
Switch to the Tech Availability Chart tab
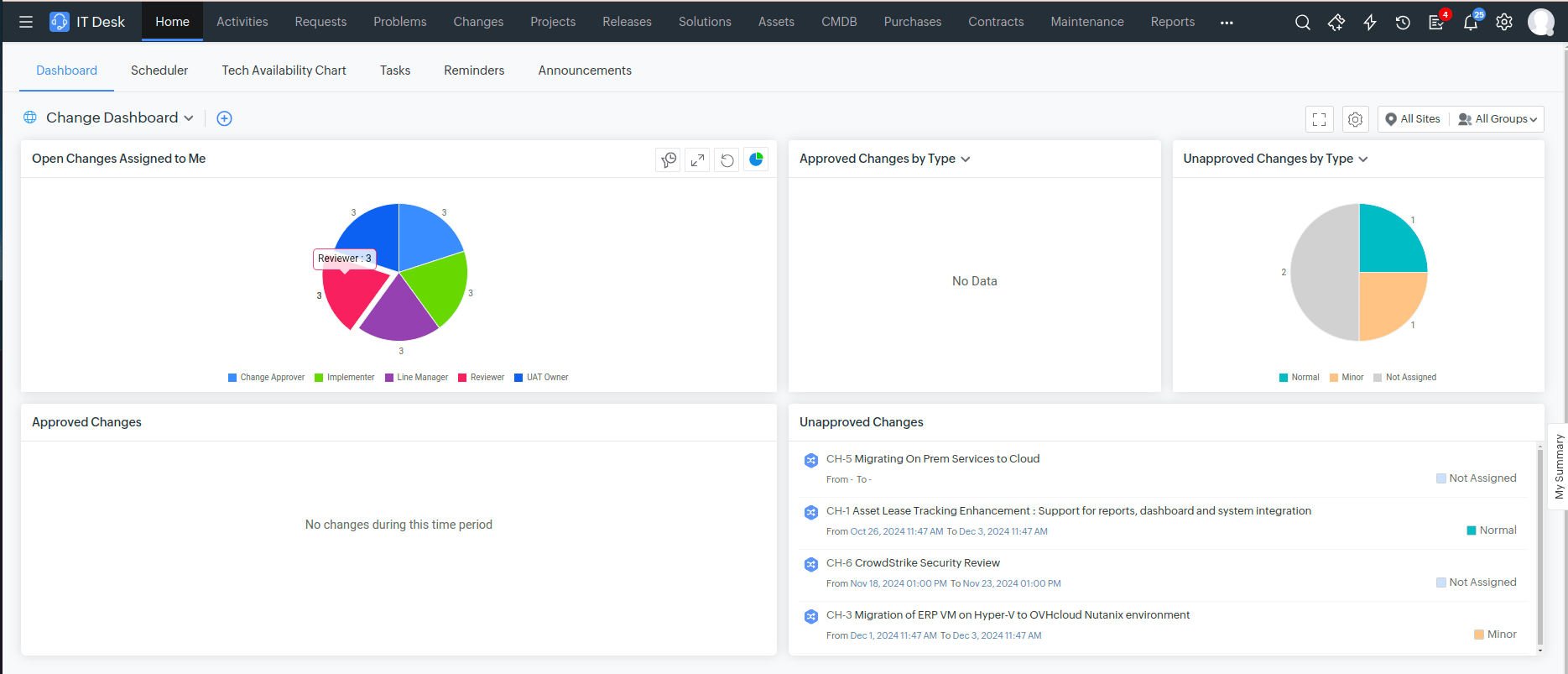point(284,71)
